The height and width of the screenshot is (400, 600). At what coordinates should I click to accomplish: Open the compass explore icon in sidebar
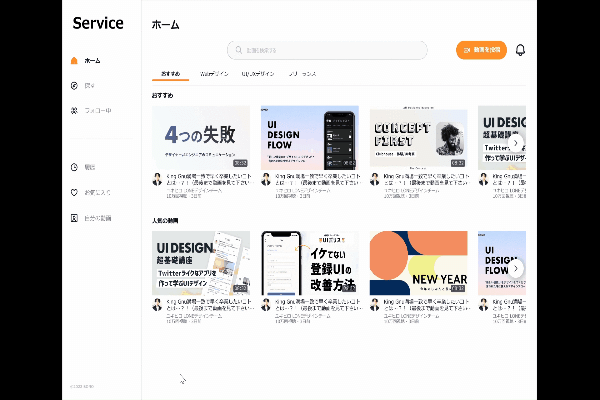(74, 86)
